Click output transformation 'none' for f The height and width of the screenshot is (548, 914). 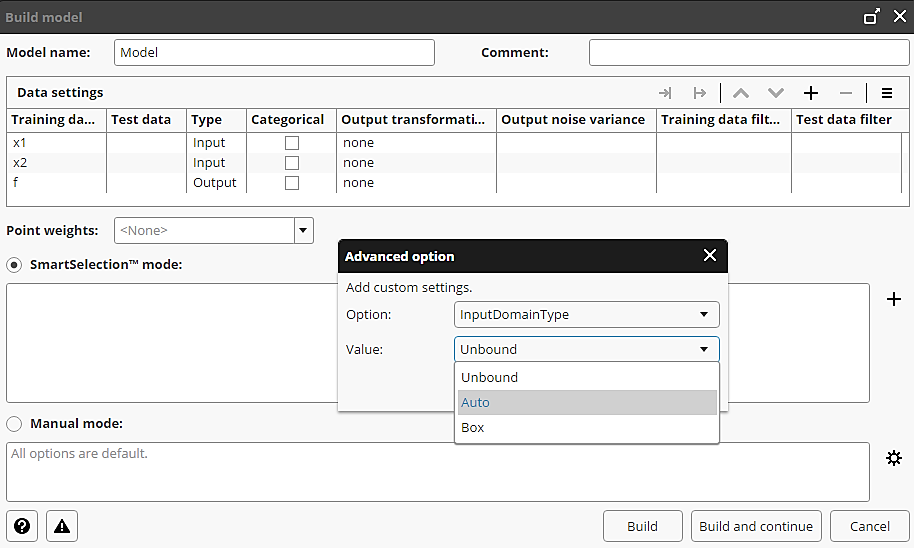tap(416, 182)
